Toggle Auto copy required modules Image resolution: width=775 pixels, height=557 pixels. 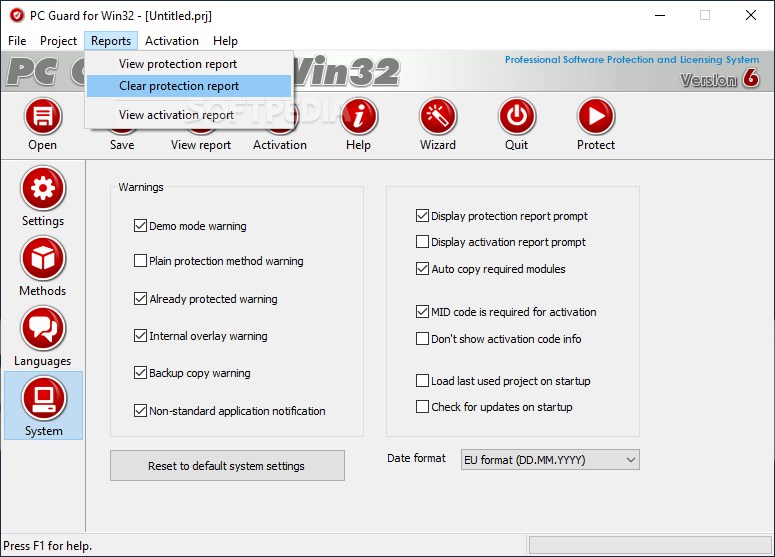pos(422,269)
